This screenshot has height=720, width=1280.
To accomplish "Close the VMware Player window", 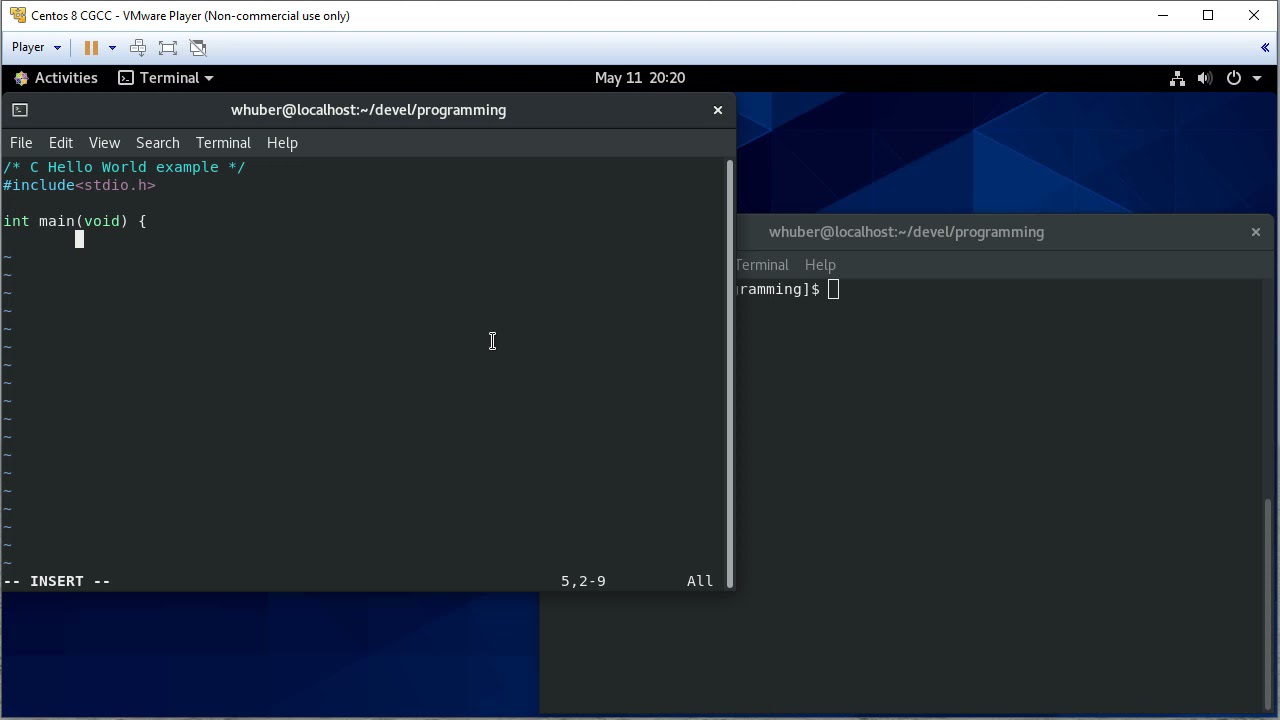I will tap(1254, 15).
